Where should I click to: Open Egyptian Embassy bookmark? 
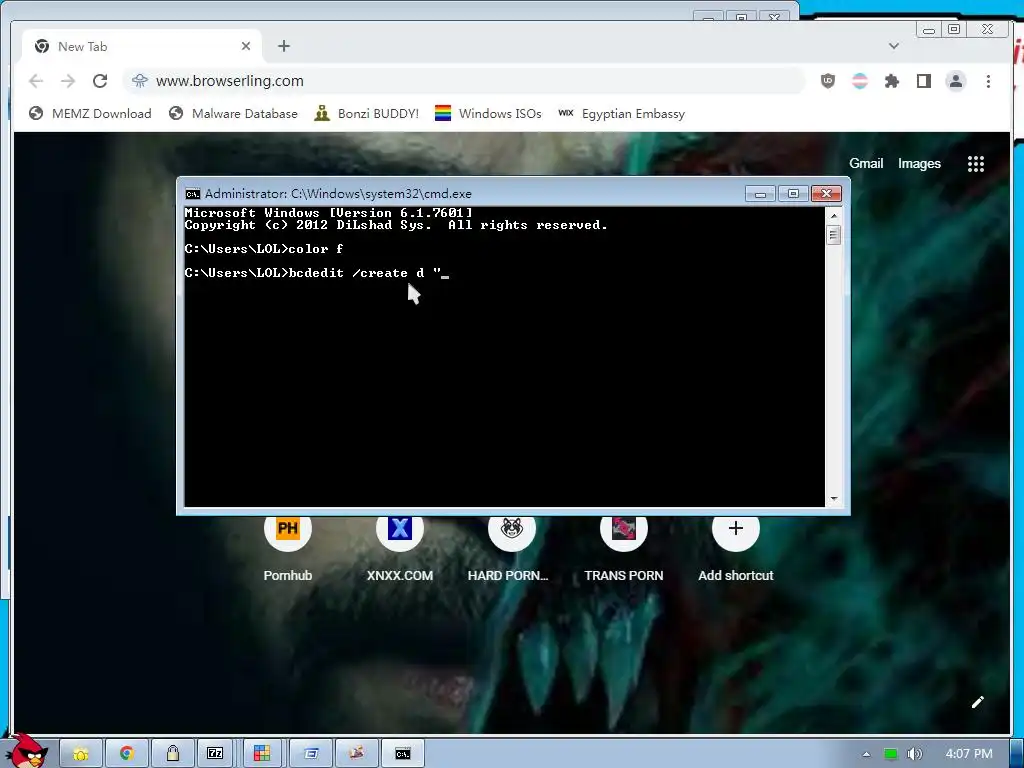(621, 114)
